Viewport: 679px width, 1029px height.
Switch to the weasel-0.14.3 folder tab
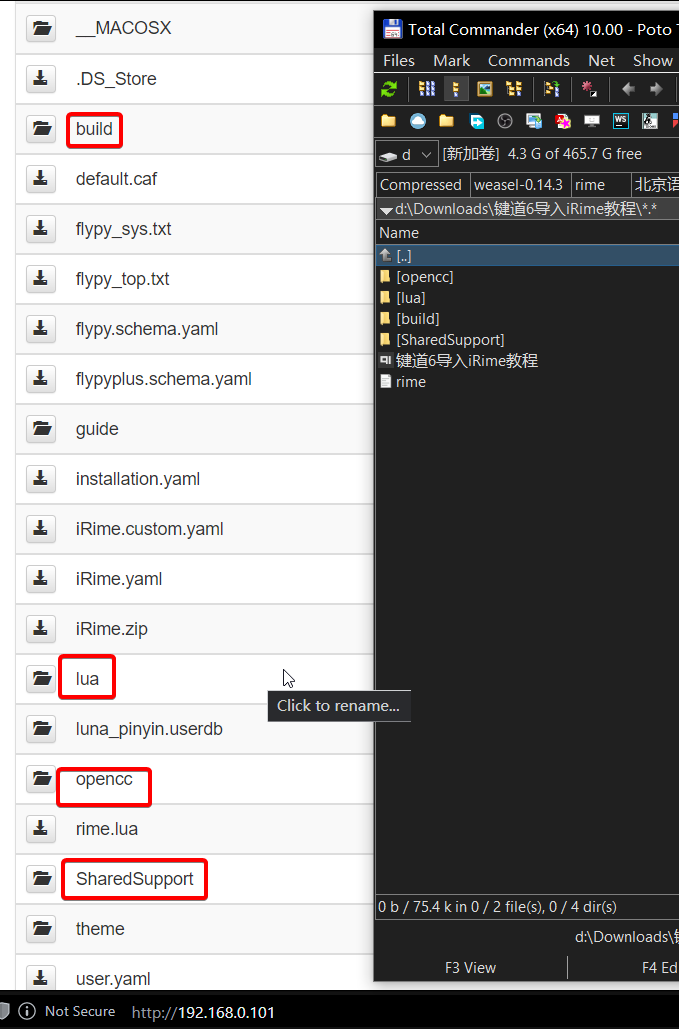tap(518, 185)
